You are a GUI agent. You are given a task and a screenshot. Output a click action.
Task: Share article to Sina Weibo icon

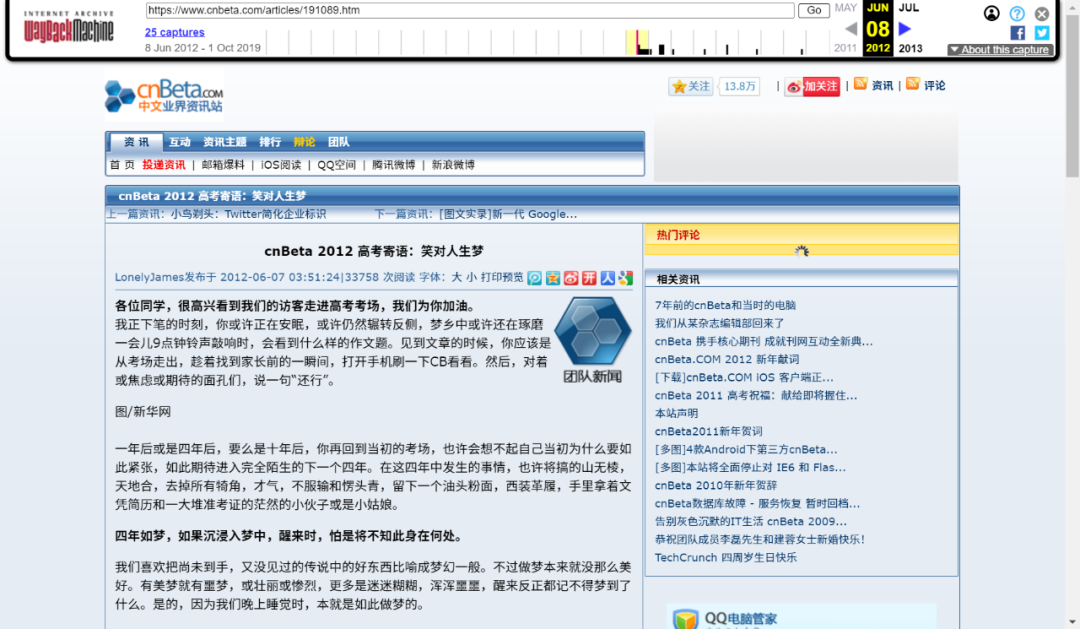click(571, 278)
